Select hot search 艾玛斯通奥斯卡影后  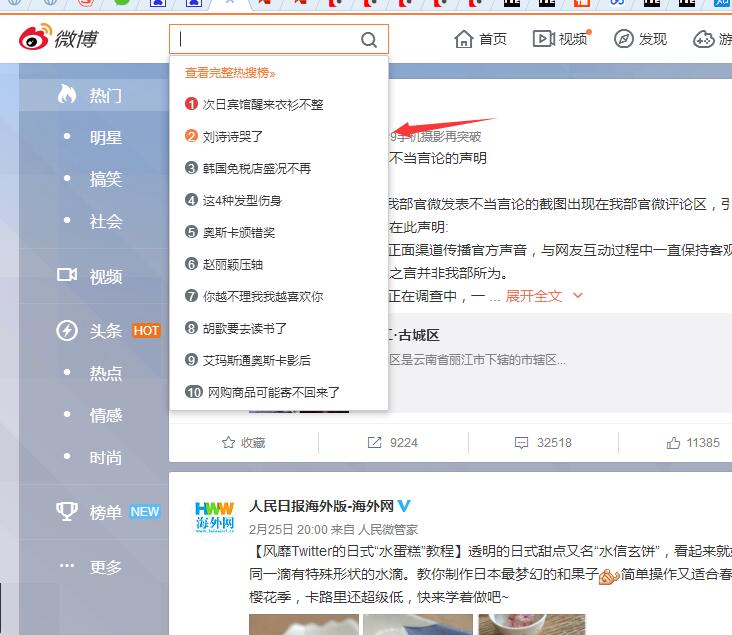(256, 360)
